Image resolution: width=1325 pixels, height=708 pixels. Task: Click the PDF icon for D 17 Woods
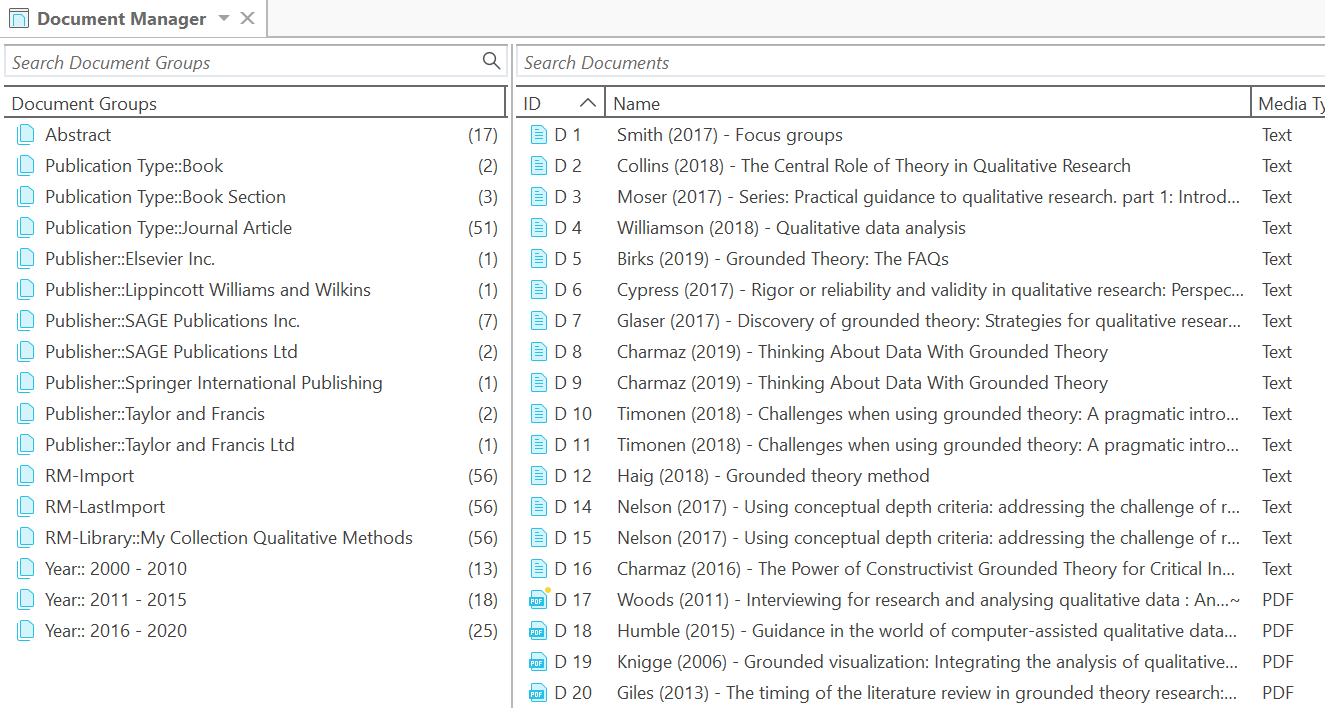(539, 600)
